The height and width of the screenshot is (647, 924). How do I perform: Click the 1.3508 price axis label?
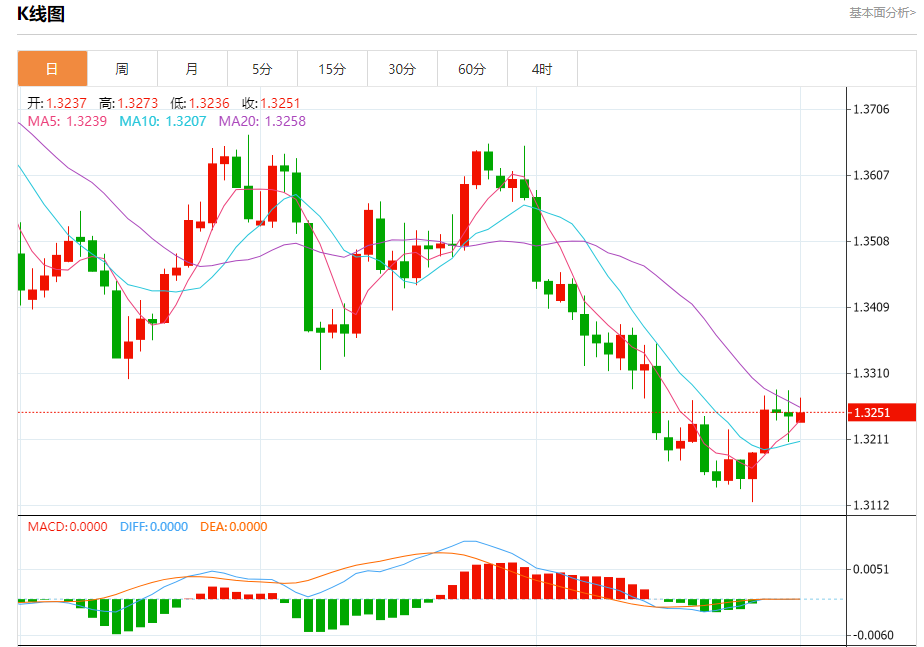(x=872, y=241)
